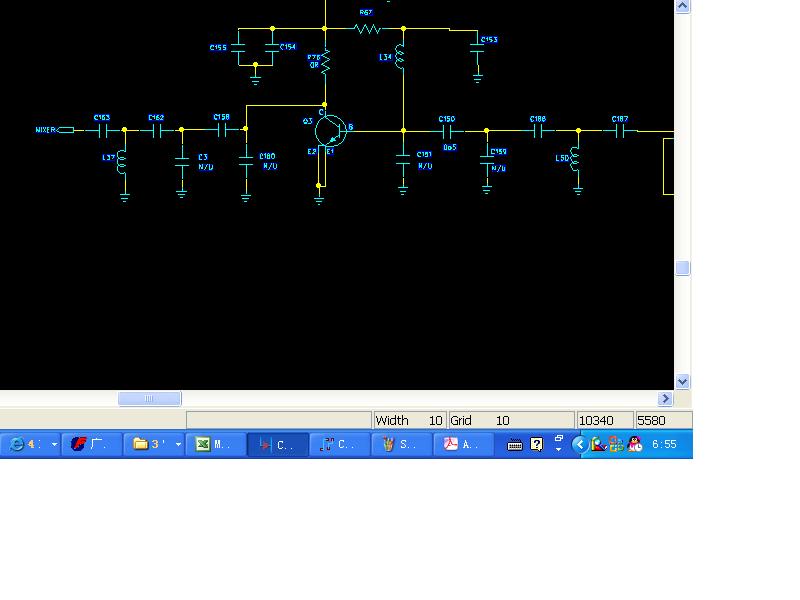Screen dimensions: 800x600
Task: Click the vertical scrollbar up arrow
Action: (683, 6)
